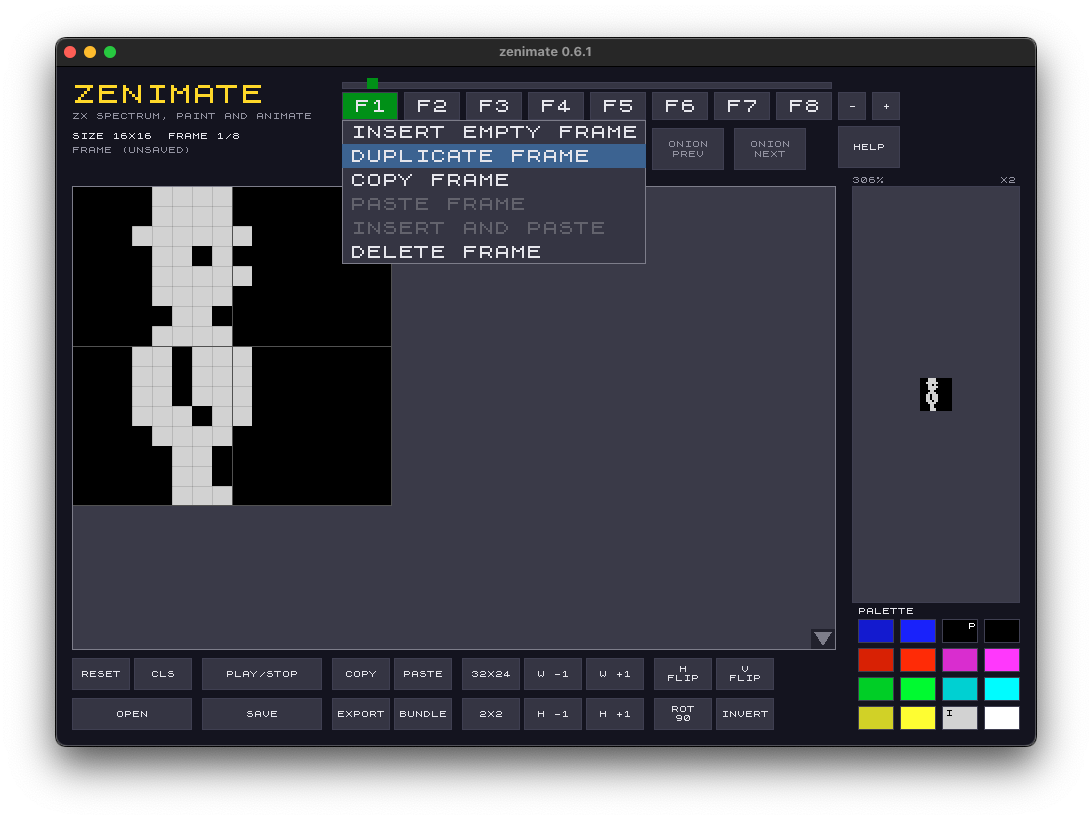Choose Copy Frame from menu
Image resolution: width=1092 pixels, height=820 pixels.
coord(494,180)
